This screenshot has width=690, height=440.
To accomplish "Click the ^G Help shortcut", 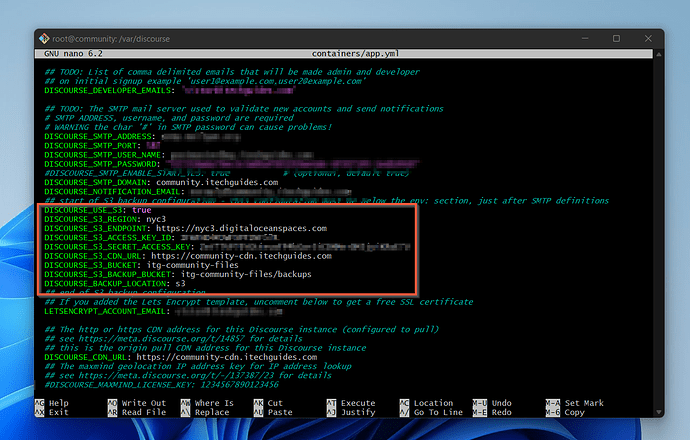I will tap(52, 403).
